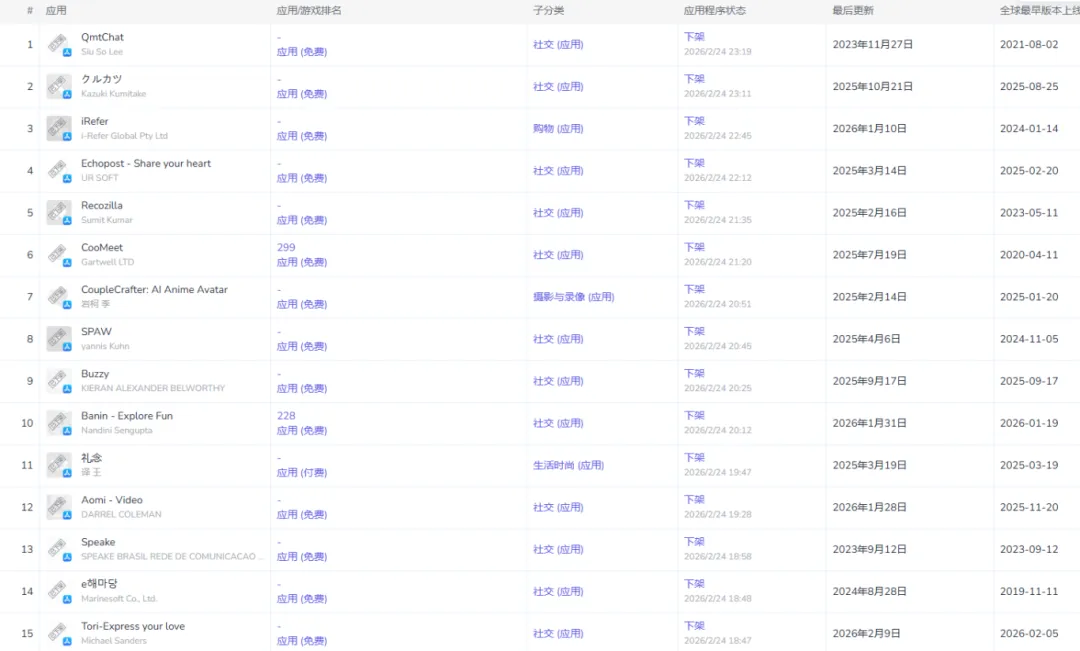Viewport: 1080px width, 651px height.
Task: Open the Tori-Express your love app icon
Action: pos(59,633)
